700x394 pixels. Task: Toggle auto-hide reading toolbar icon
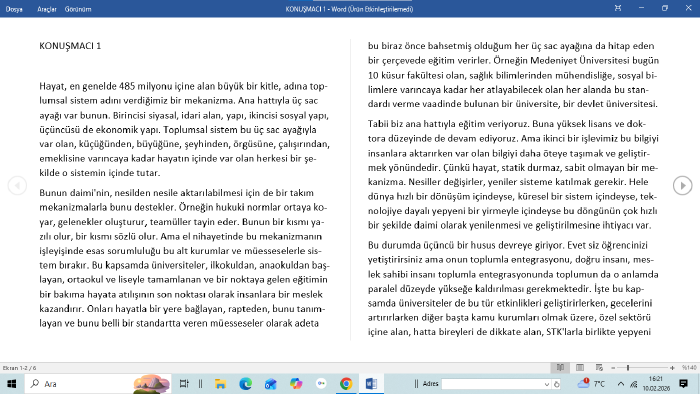point(618,8)
